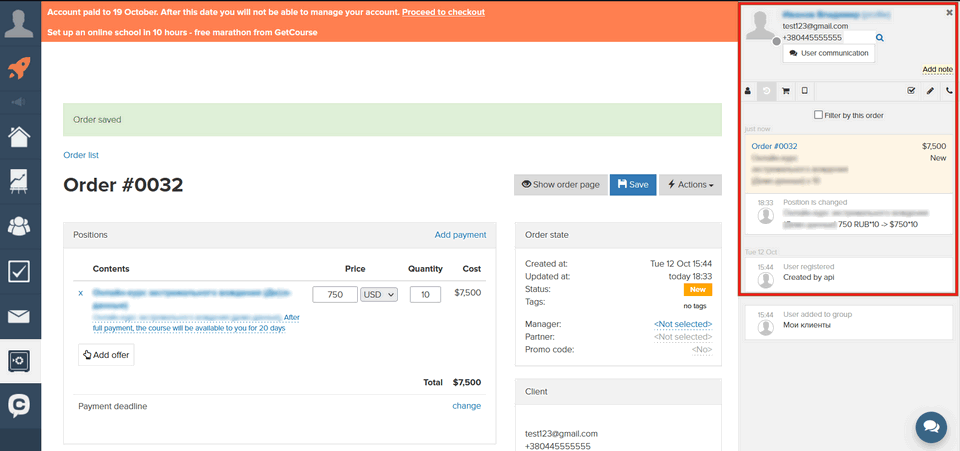This screenshot has height=451, width=960.
Task: Open the home section in sidebar
Action: point(20,136)
